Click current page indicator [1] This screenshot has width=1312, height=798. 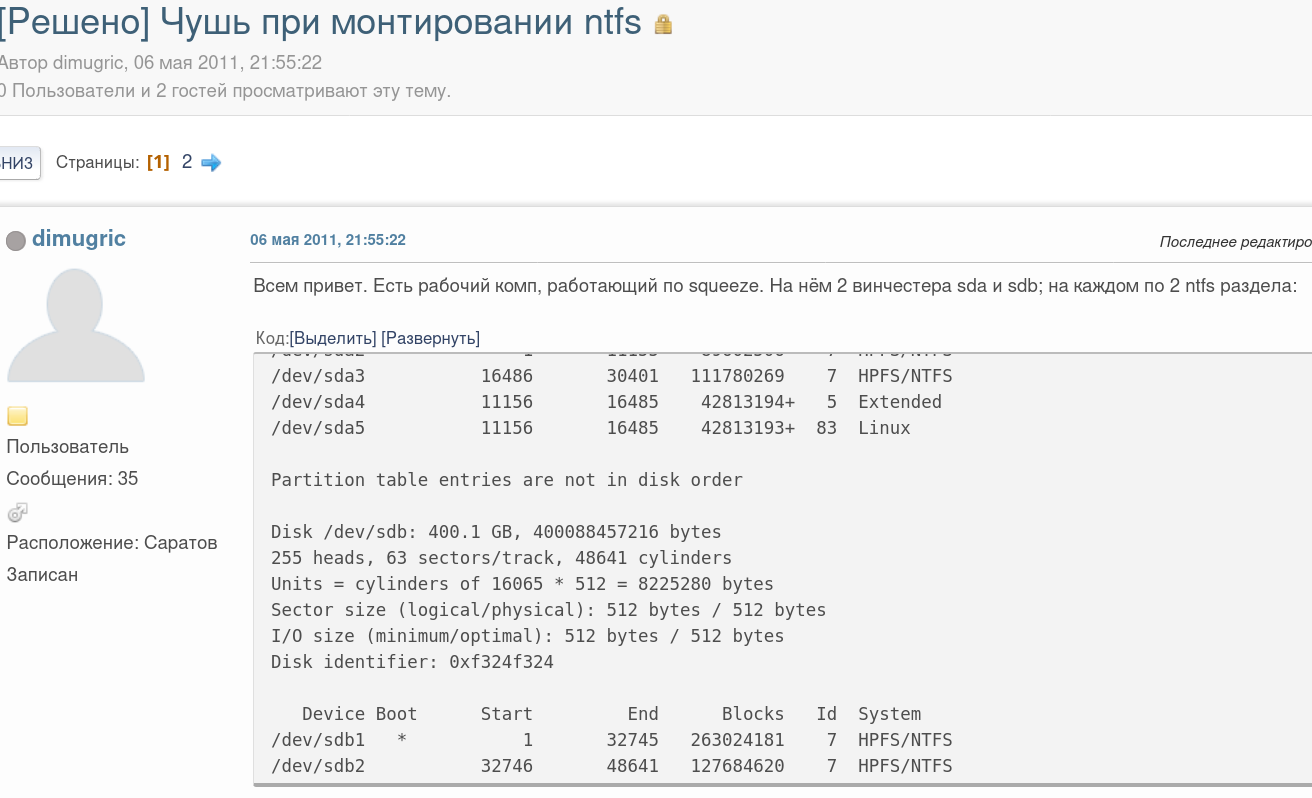158,162
